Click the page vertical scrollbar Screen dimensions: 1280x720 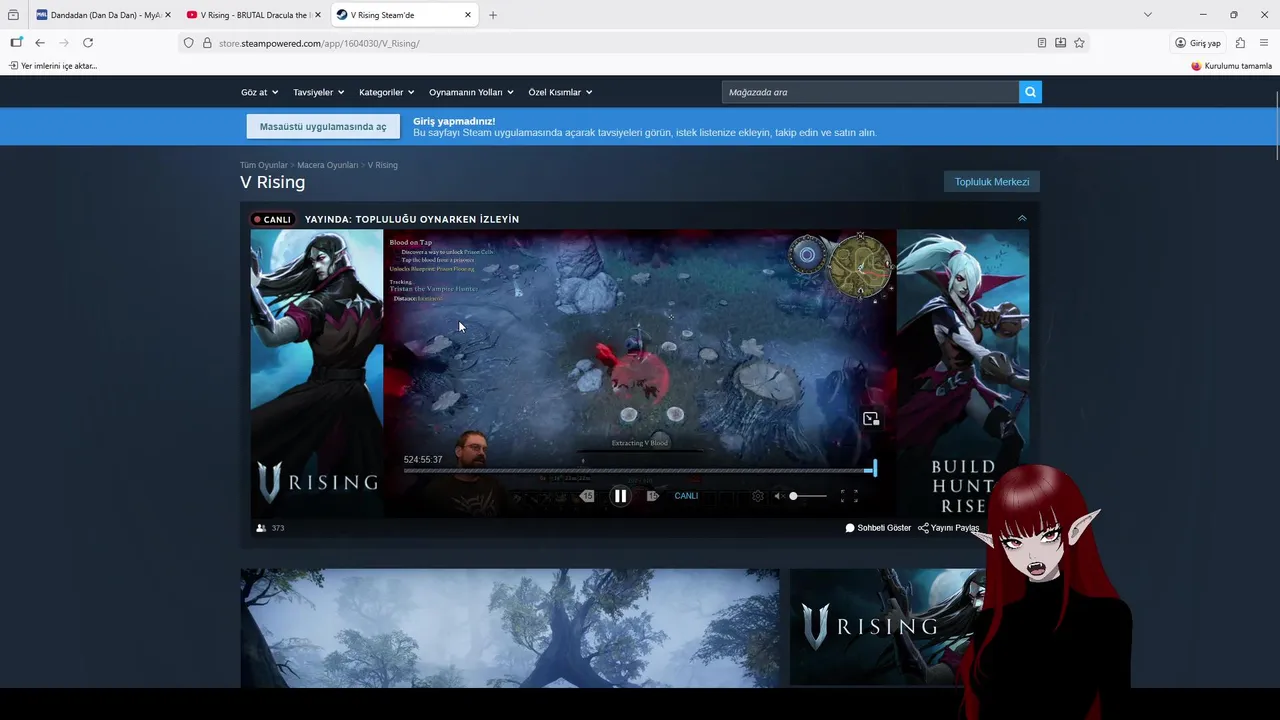pos(1276,124)
